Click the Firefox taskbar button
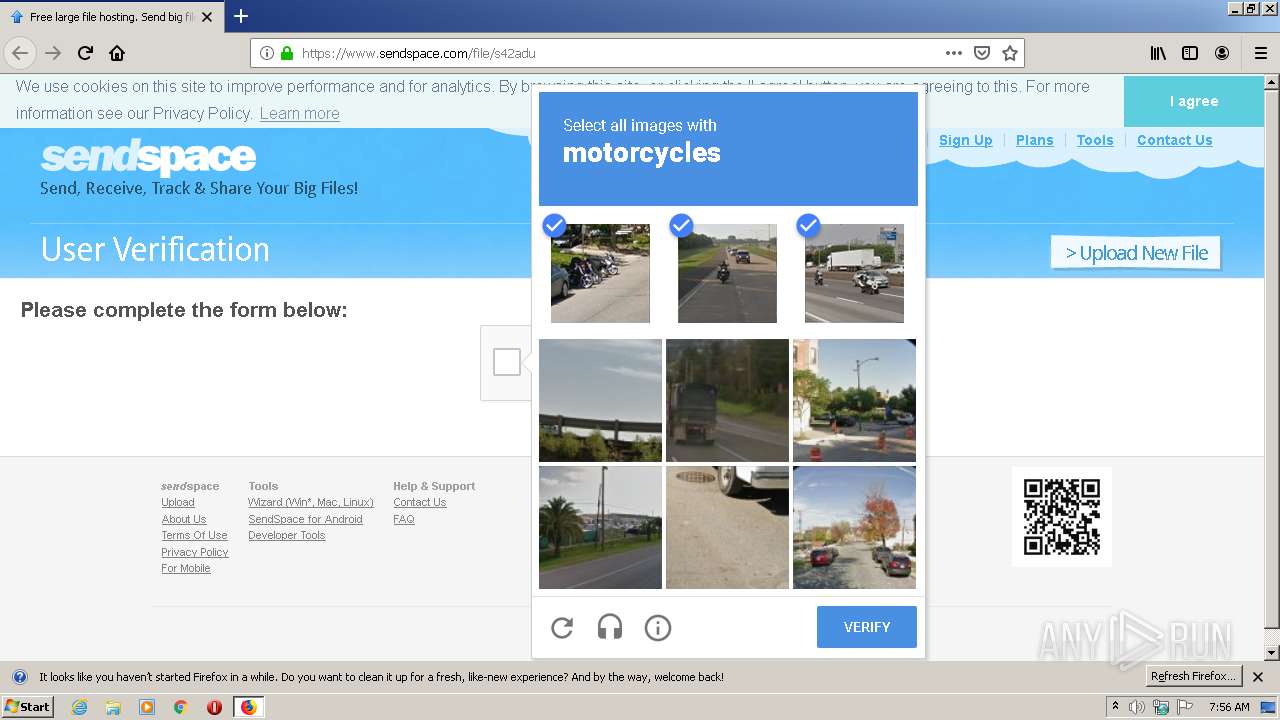The image size is (1280, 720). pyautogui.click(x=248, y=707)
